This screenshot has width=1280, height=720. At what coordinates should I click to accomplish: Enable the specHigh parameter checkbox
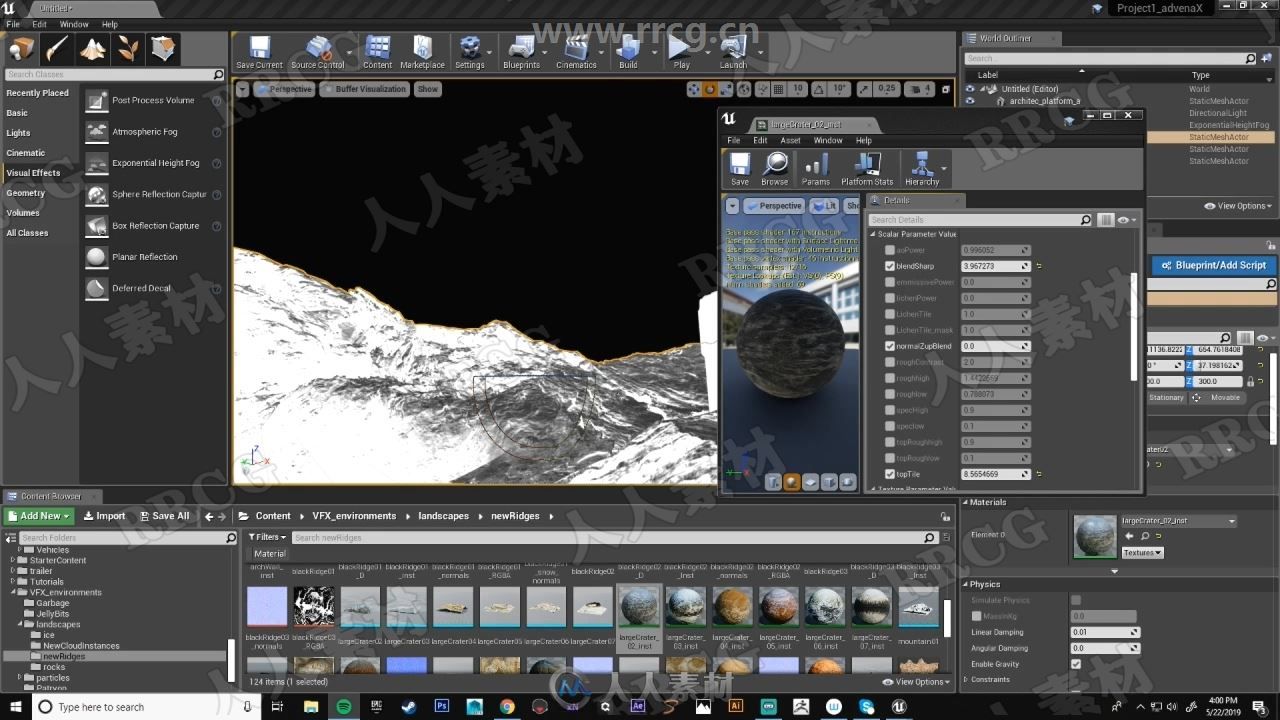point(890,410)
